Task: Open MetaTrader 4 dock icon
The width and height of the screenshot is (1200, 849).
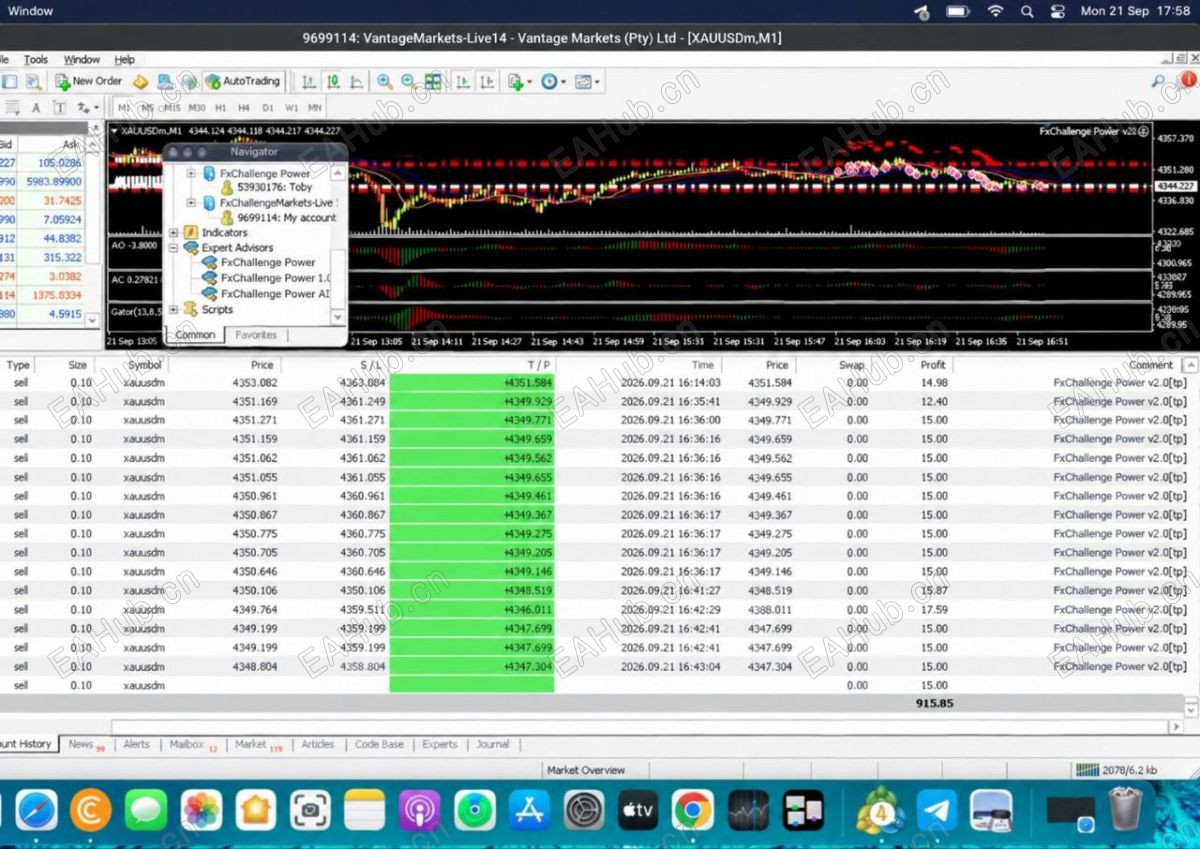Action: pyautogui.click(x=881, y=810)
